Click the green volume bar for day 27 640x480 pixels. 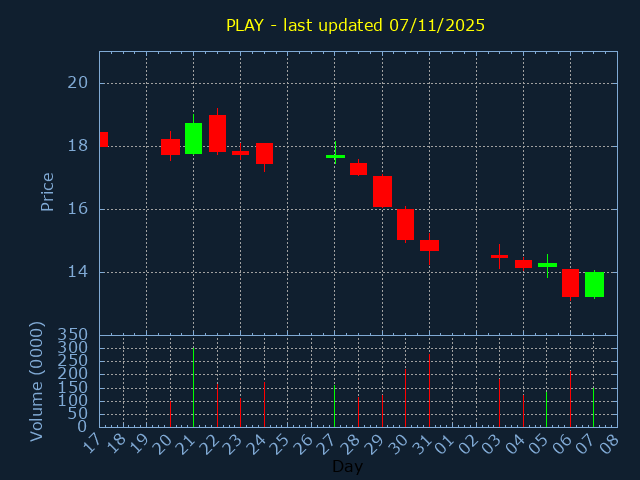pyautogui.click(x=335, y=406)
